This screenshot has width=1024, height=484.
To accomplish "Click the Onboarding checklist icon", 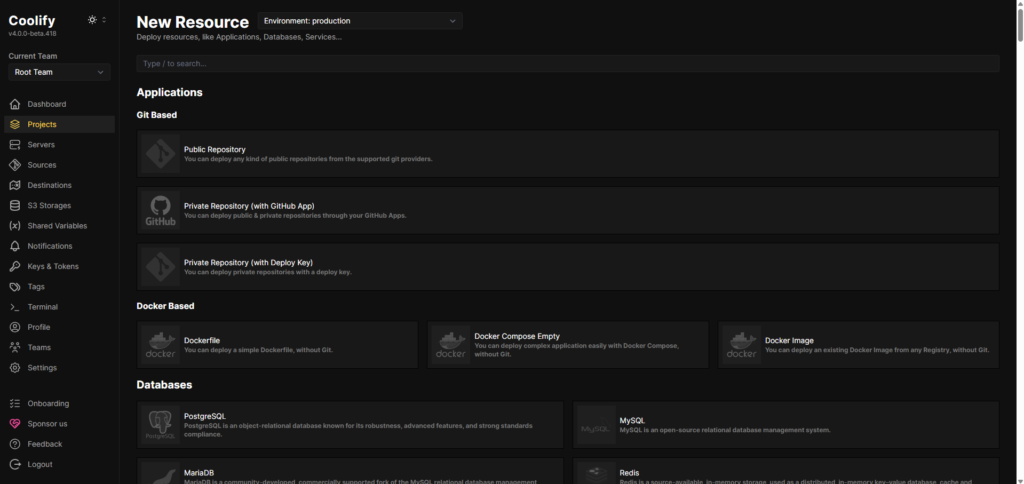I will click(x=15, y=403).
